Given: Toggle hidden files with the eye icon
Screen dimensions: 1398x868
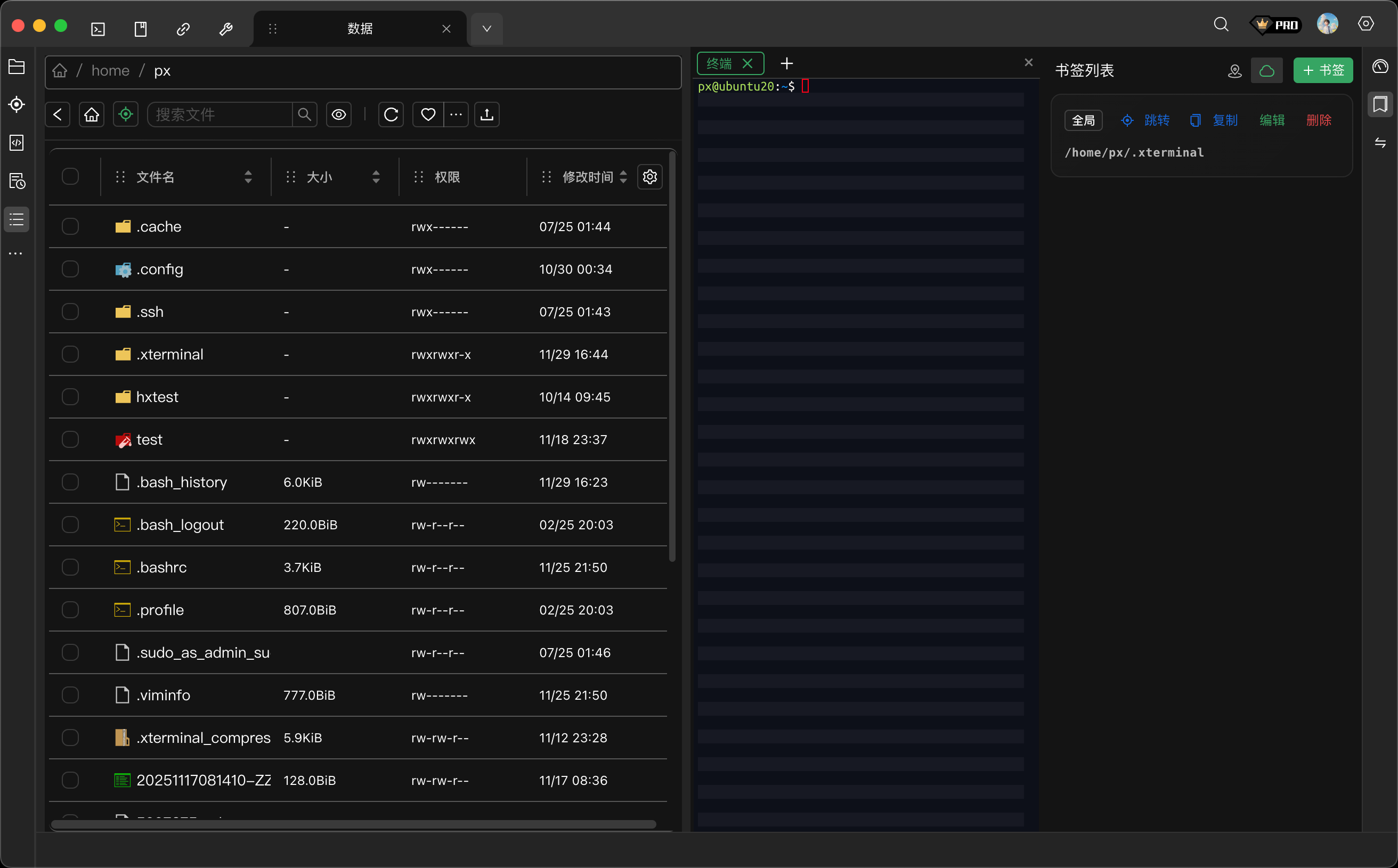Looking at the screenshot, I should point(339,115).
